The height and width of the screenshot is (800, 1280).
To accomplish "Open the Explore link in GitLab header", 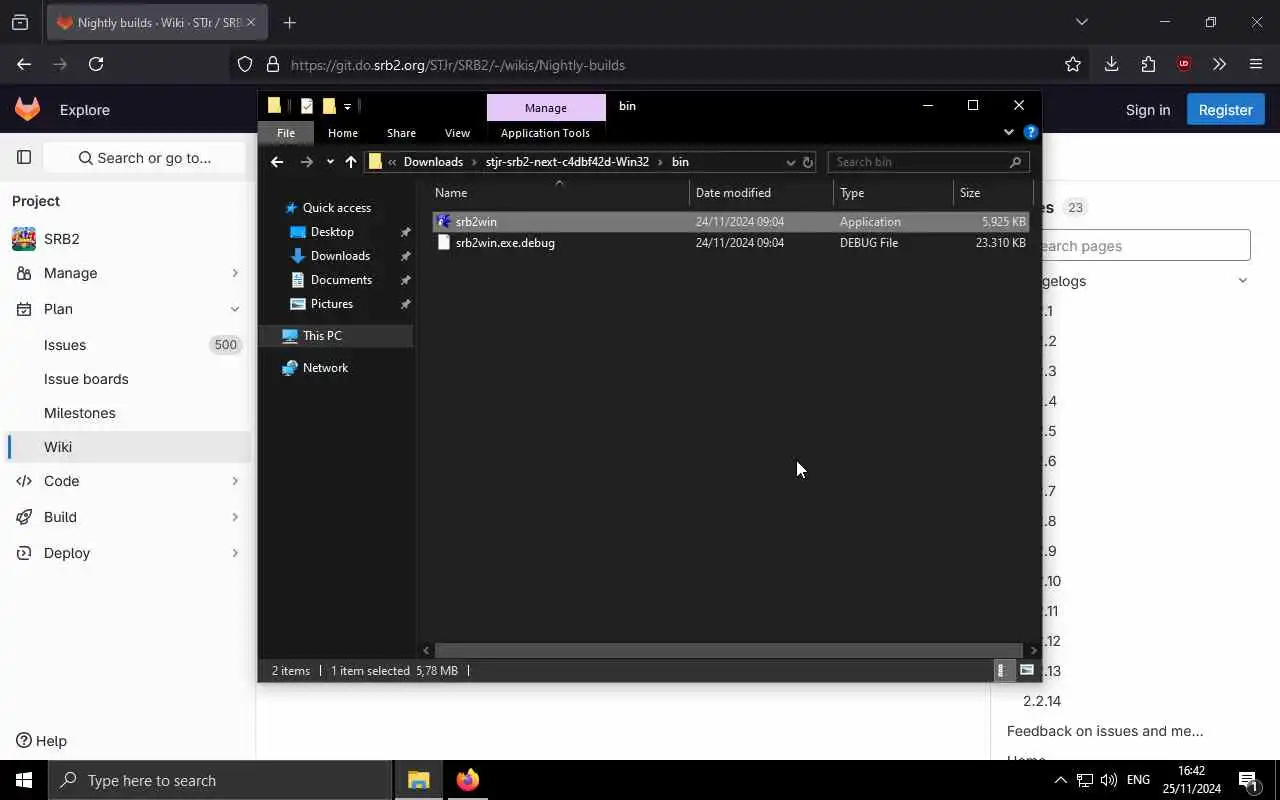I will click(85, 110).
